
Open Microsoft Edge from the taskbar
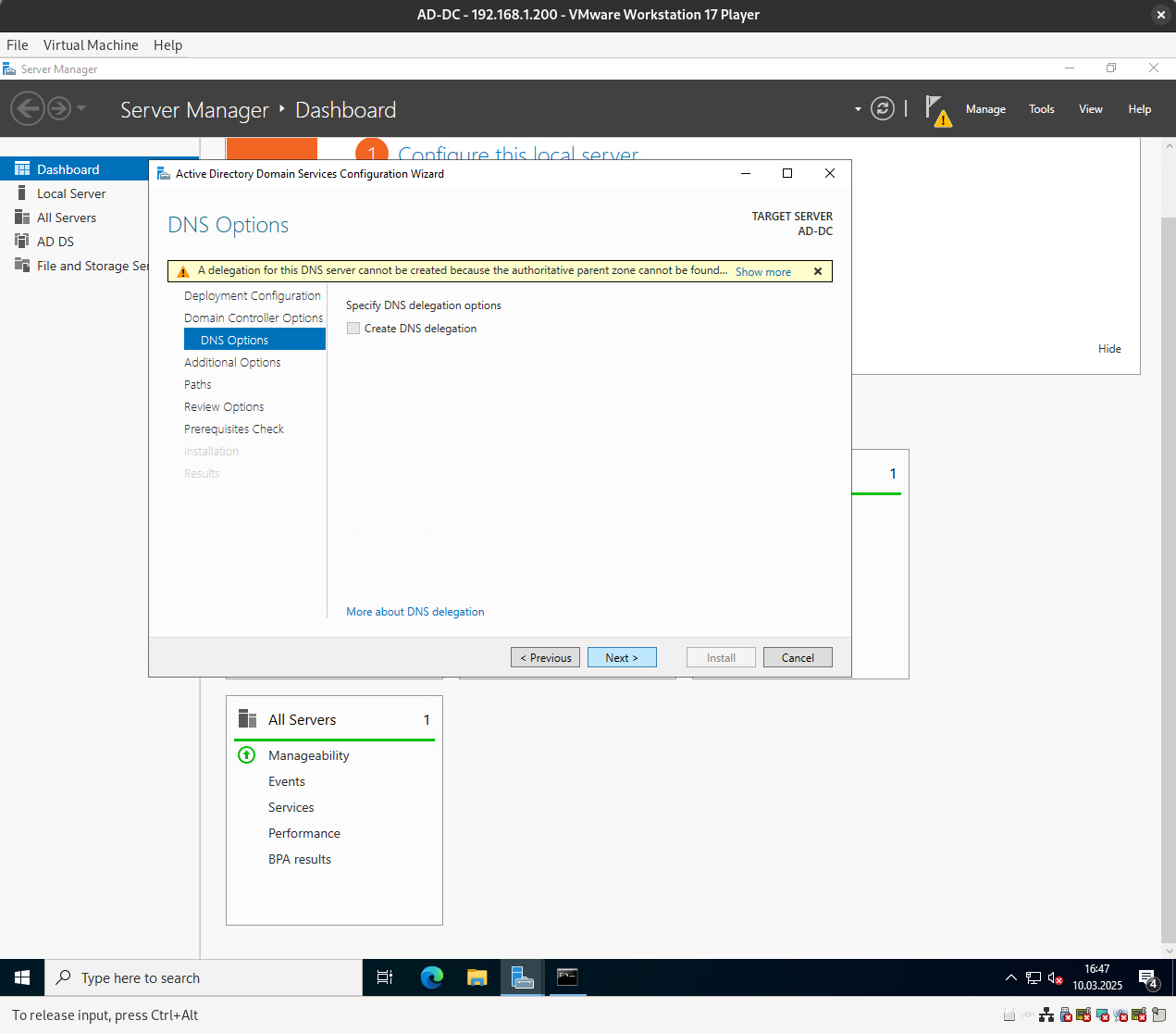431,977
